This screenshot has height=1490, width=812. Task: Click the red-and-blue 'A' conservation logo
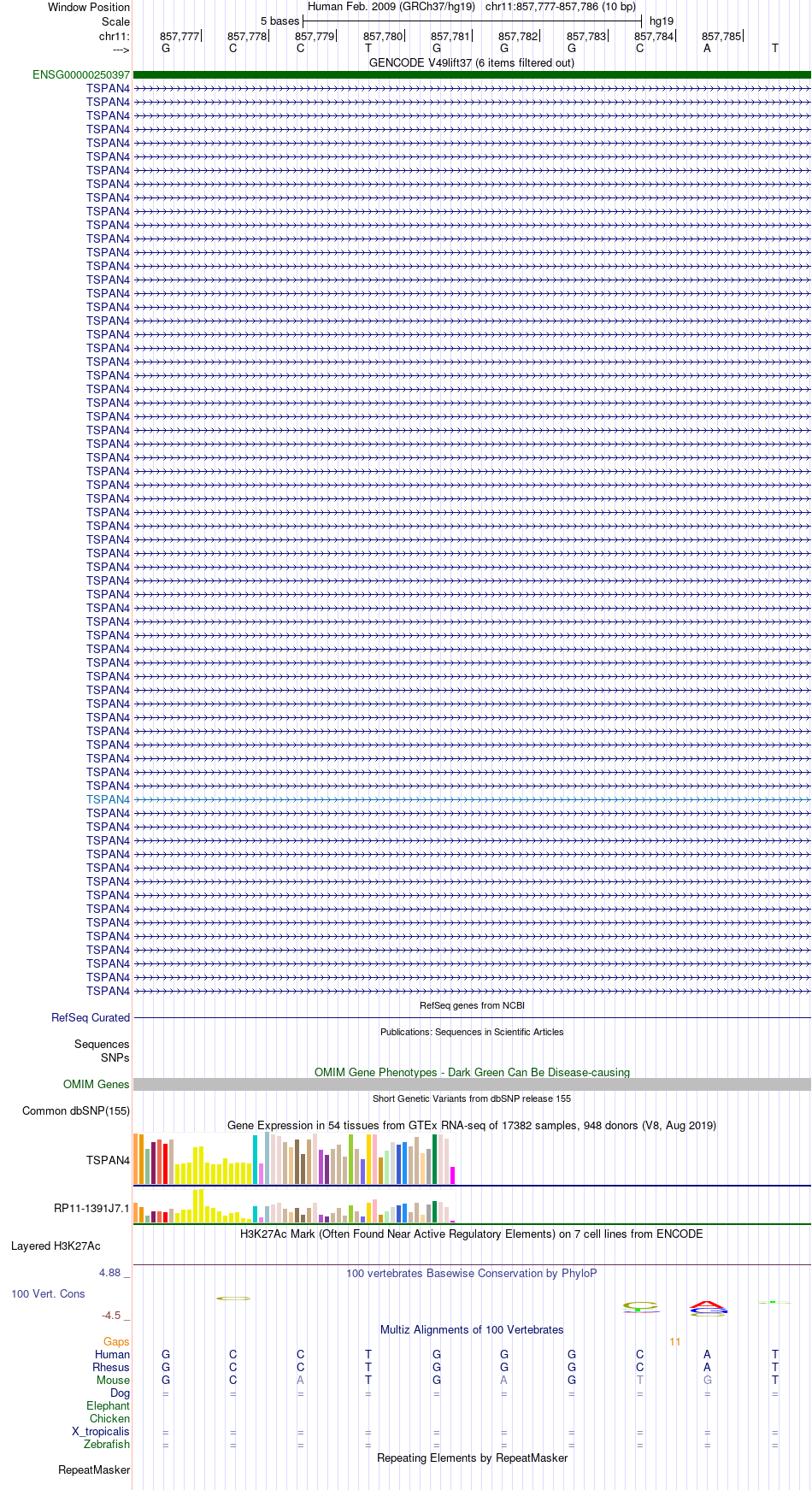[708, 1308]
